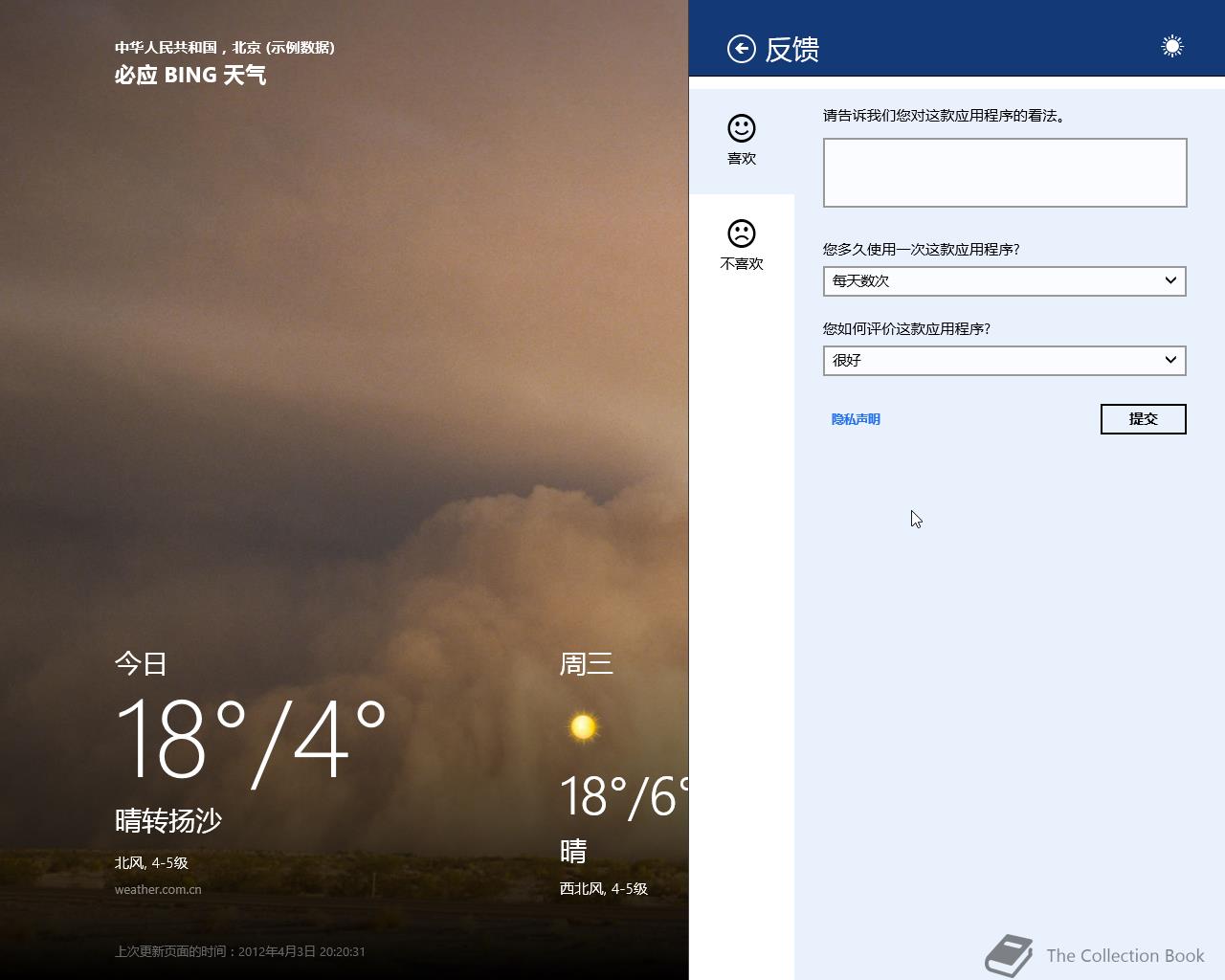
Task: Select the 不喜欢 sad face option
Action: click(742, 246)
